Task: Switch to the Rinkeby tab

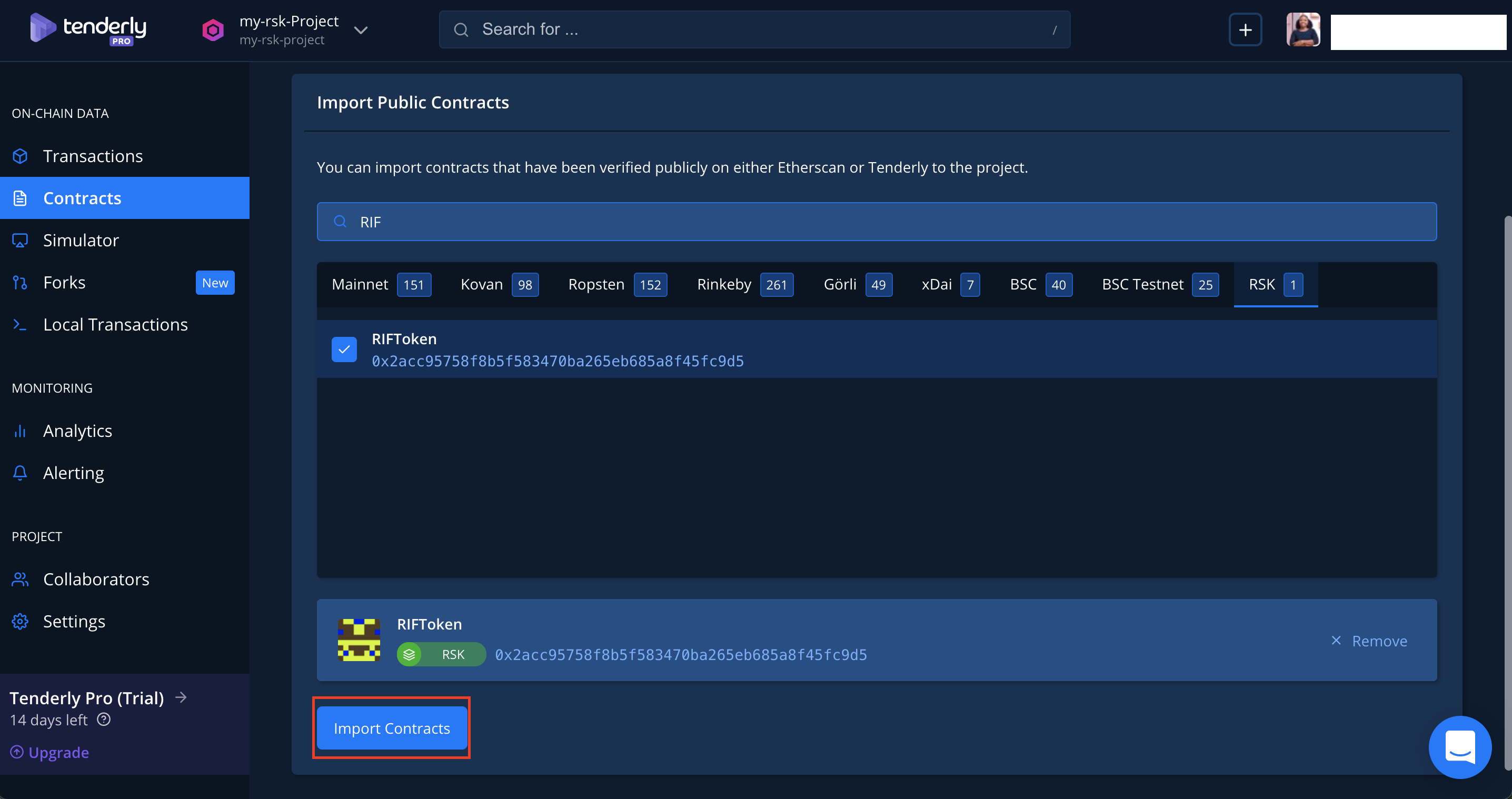Action: click(745, 285)
